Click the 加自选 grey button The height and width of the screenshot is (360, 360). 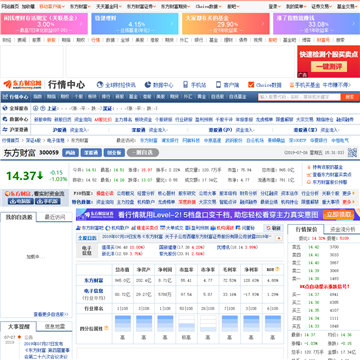(x=143, y=153)
